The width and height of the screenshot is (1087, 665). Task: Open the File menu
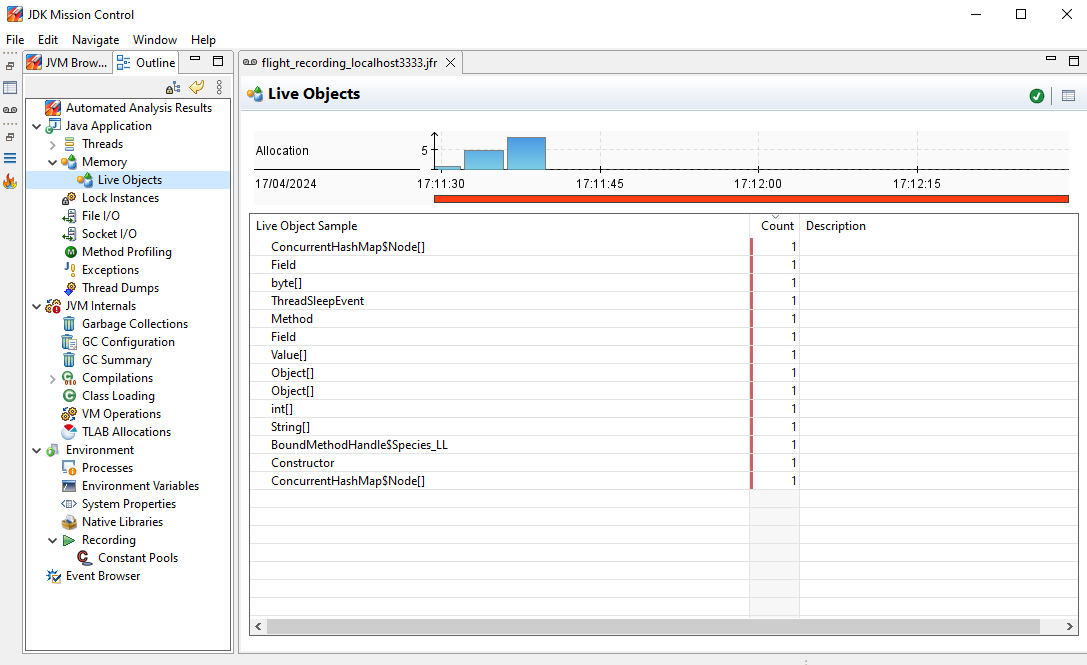[x=15, y=40]
